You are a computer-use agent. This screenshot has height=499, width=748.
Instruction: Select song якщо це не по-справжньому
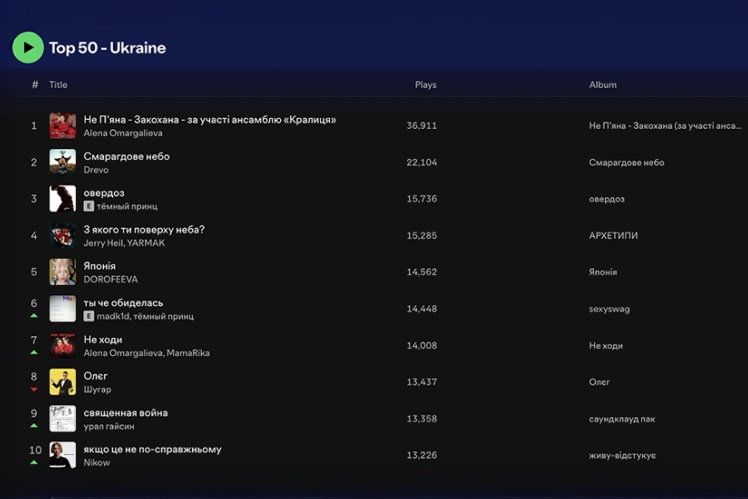pyautogui.click(x=152, y=449)
